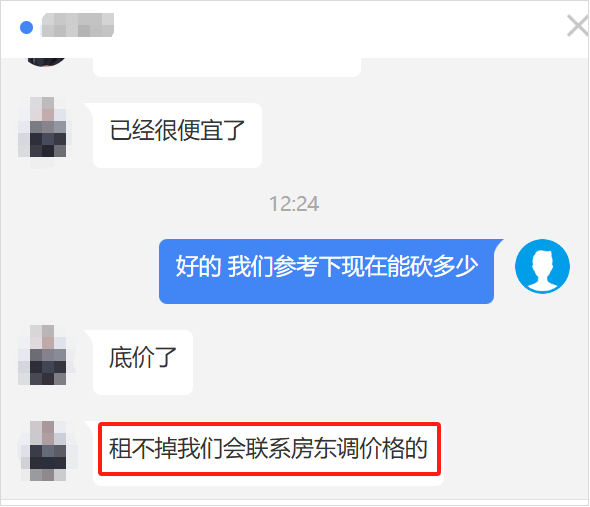This screenshot has width=590, height=507.
Task: Select the "已经很便宜了" message bubble
Action: tap(177, 136)
